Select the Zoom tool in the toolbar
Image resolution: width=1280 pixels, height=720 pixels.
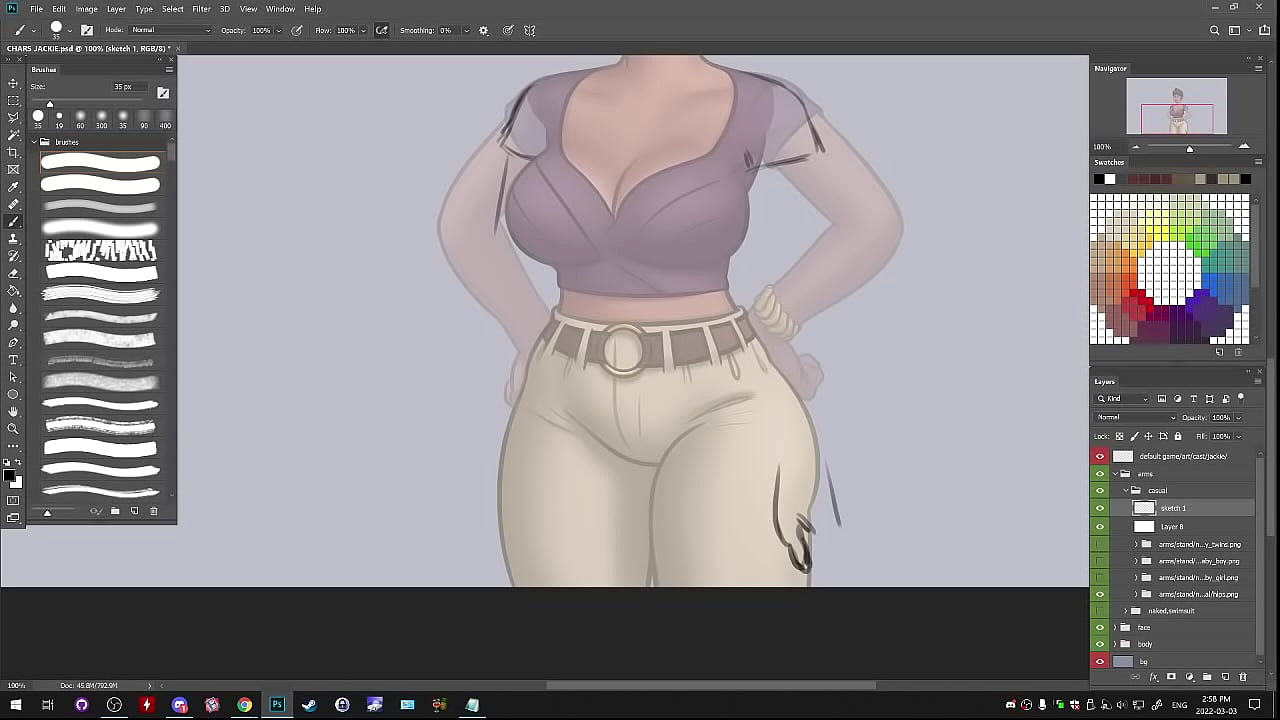pyautogui.click(x=13, y=429)
